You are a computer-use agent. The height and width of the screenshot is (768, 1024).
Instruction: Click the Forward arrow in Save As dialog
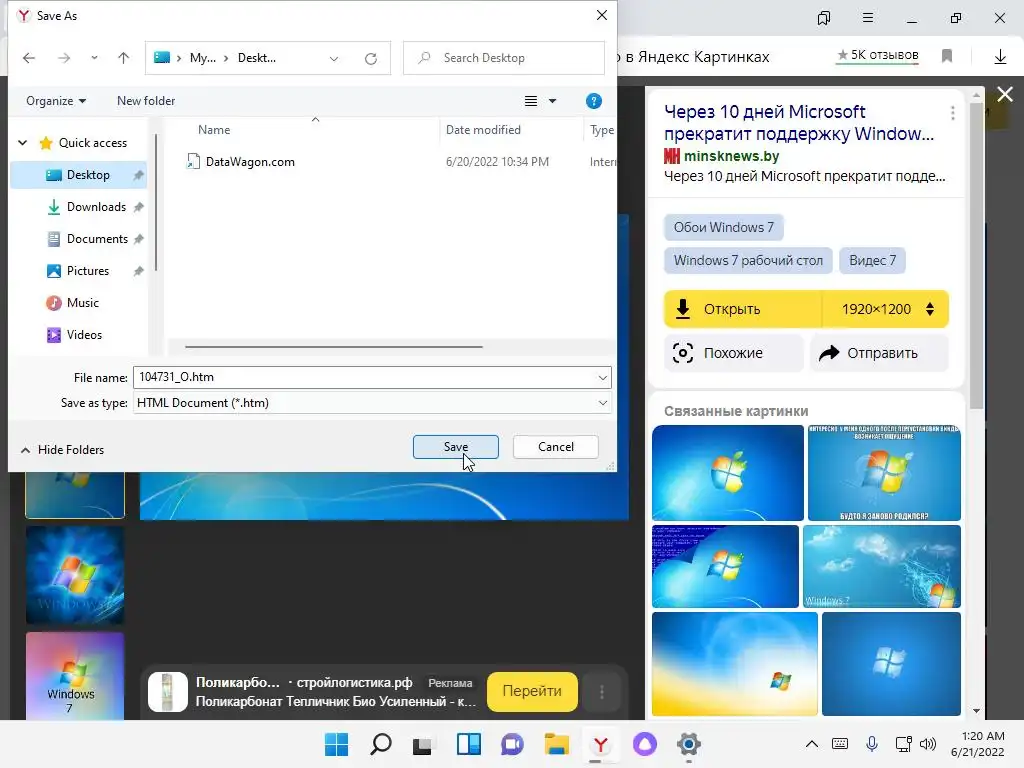(x=63, y=58)
